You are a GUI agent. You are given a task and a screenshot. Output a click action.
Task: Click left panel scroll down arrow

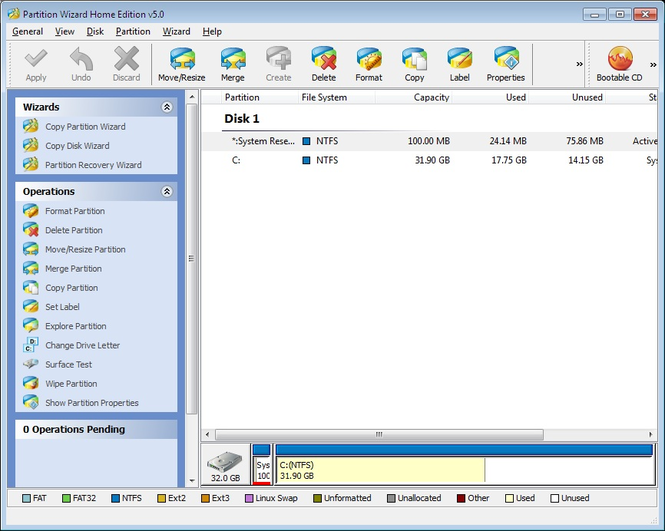point(192,481)
